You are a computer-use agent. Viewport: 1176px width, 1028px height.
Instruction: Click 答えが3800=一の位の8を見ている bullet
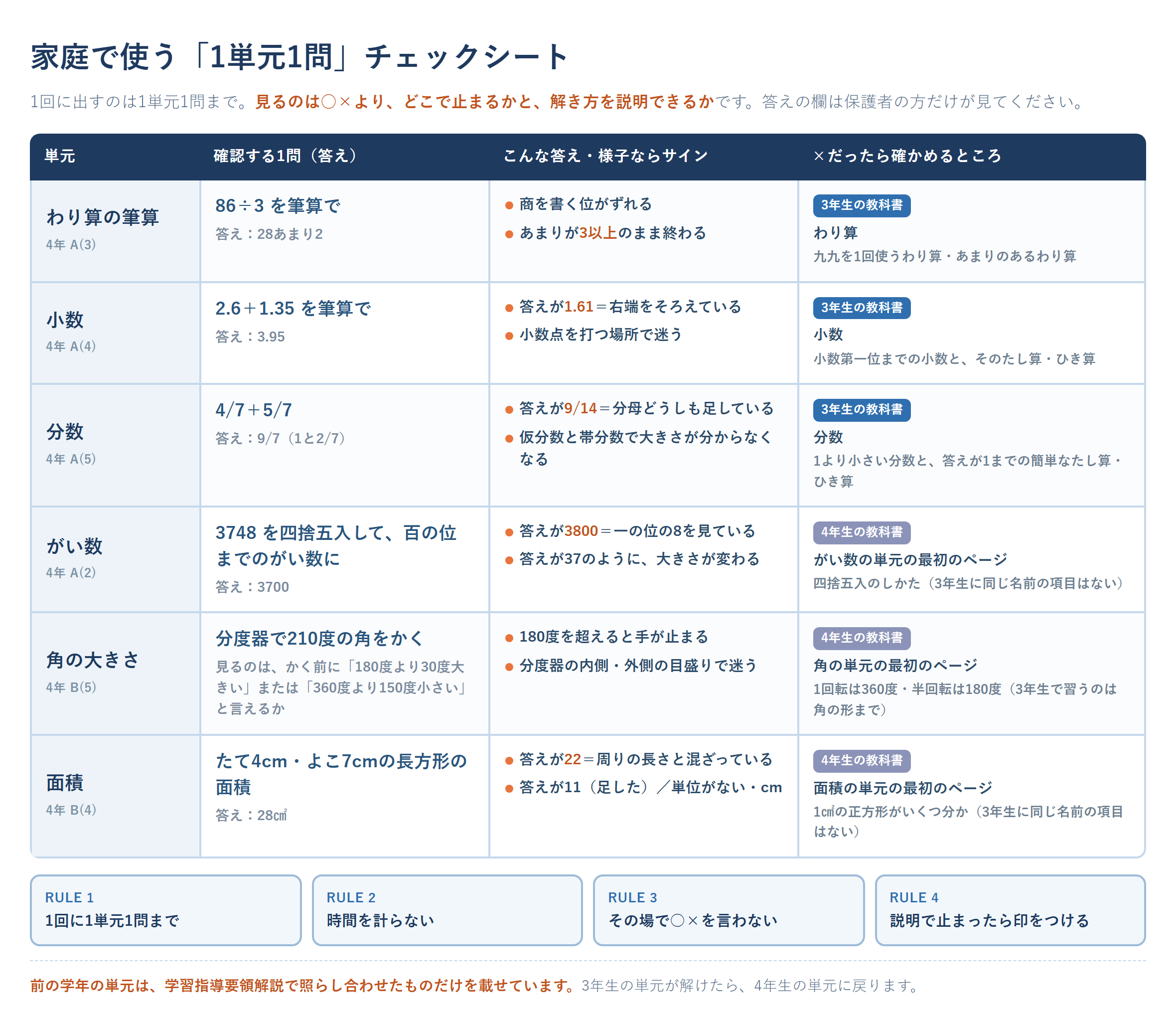point(630,531)
